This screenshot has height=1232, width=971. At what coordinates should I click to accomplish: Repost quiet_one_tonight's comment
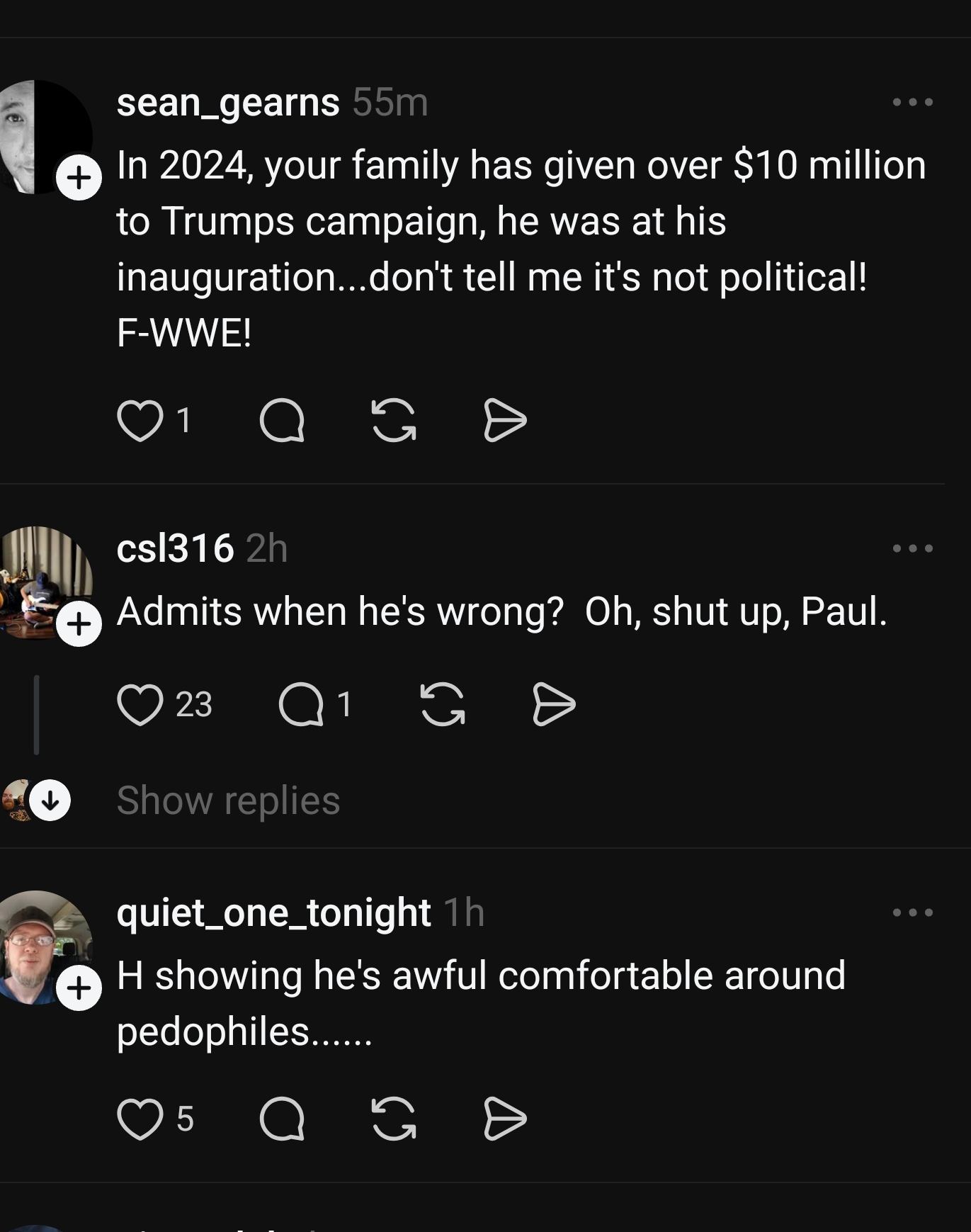pos(394,1119)
